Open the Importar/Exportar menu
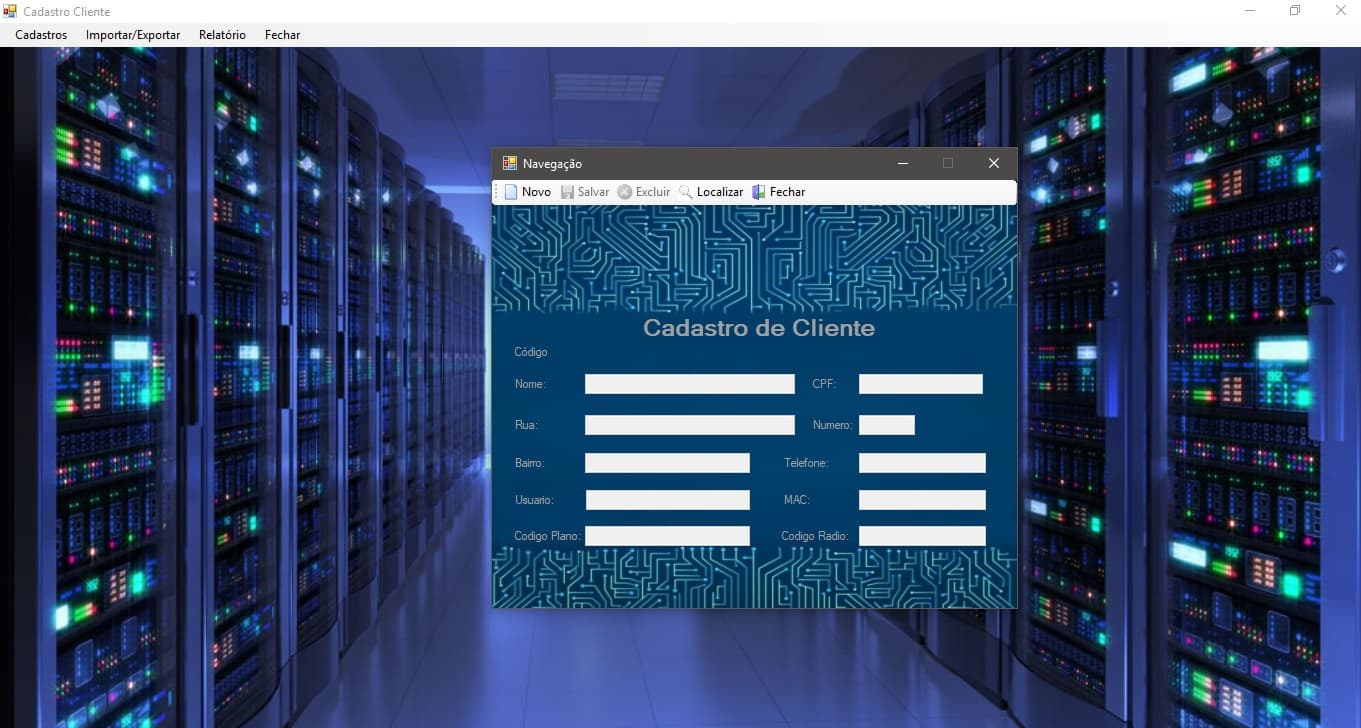This screenshot has height=728, width=1361. click(x=132, y=34)
